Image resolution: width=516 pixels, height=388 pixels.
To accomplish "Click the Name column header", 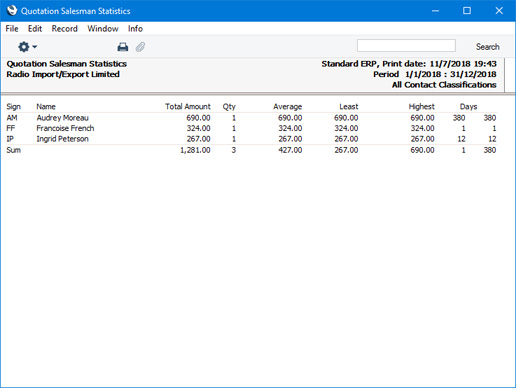I will (x=46, y=107).
